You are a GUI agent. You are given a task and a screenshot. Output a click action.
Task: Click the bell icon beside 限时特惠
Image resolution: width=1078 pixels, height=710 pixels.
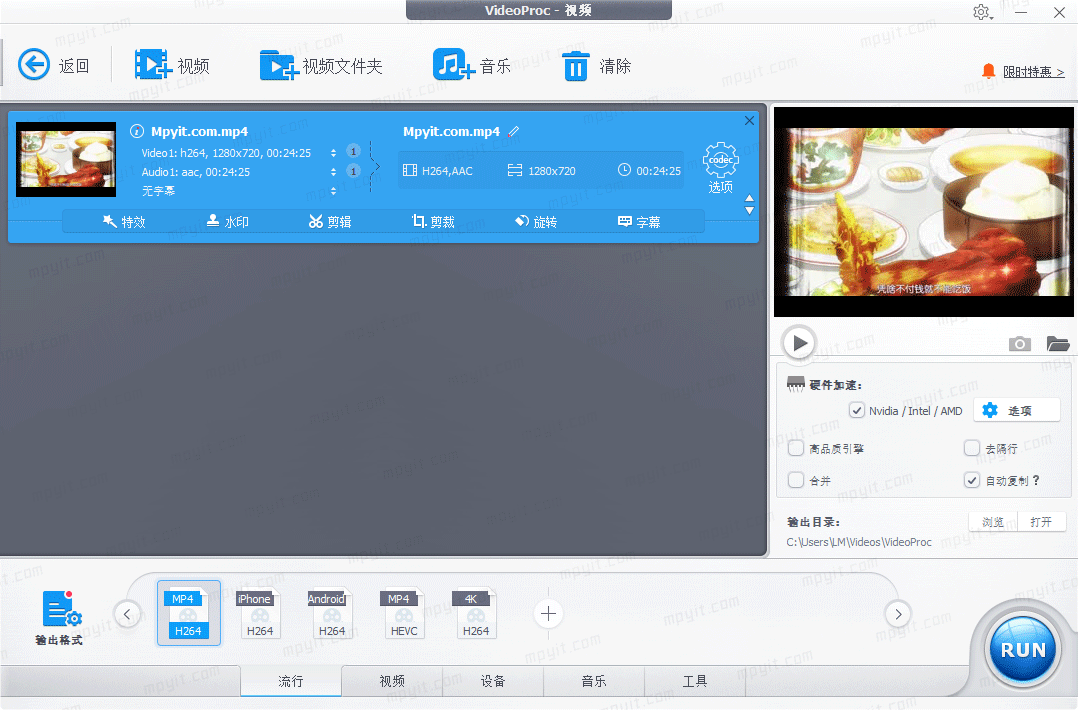[x=989, y=71]
